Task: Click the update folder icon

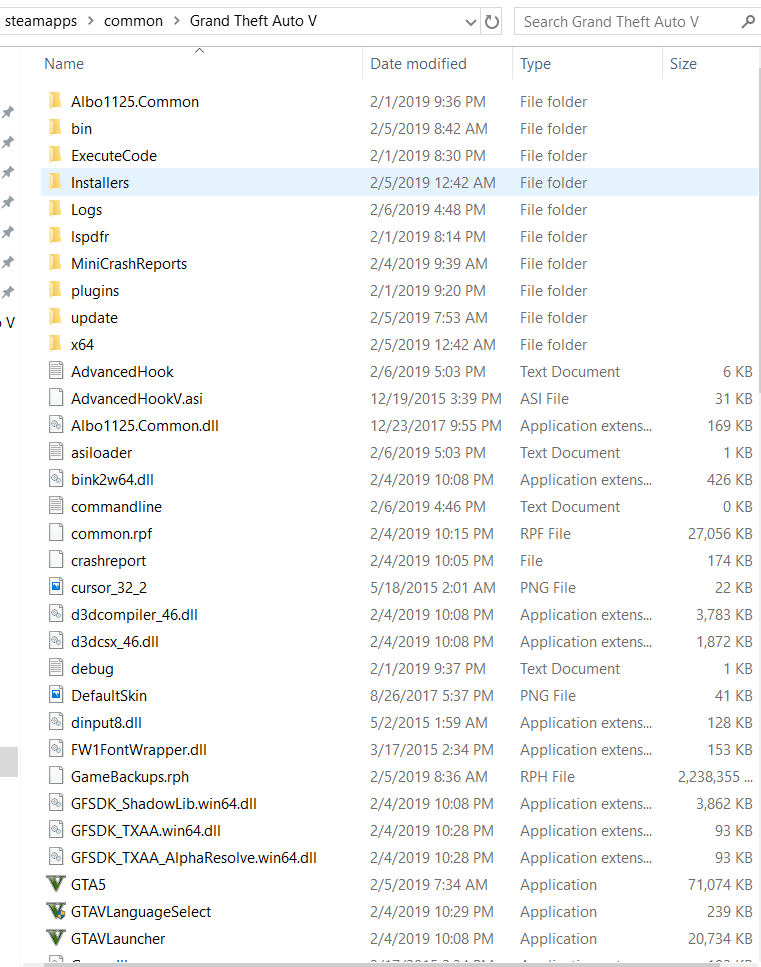Action: 56,317
